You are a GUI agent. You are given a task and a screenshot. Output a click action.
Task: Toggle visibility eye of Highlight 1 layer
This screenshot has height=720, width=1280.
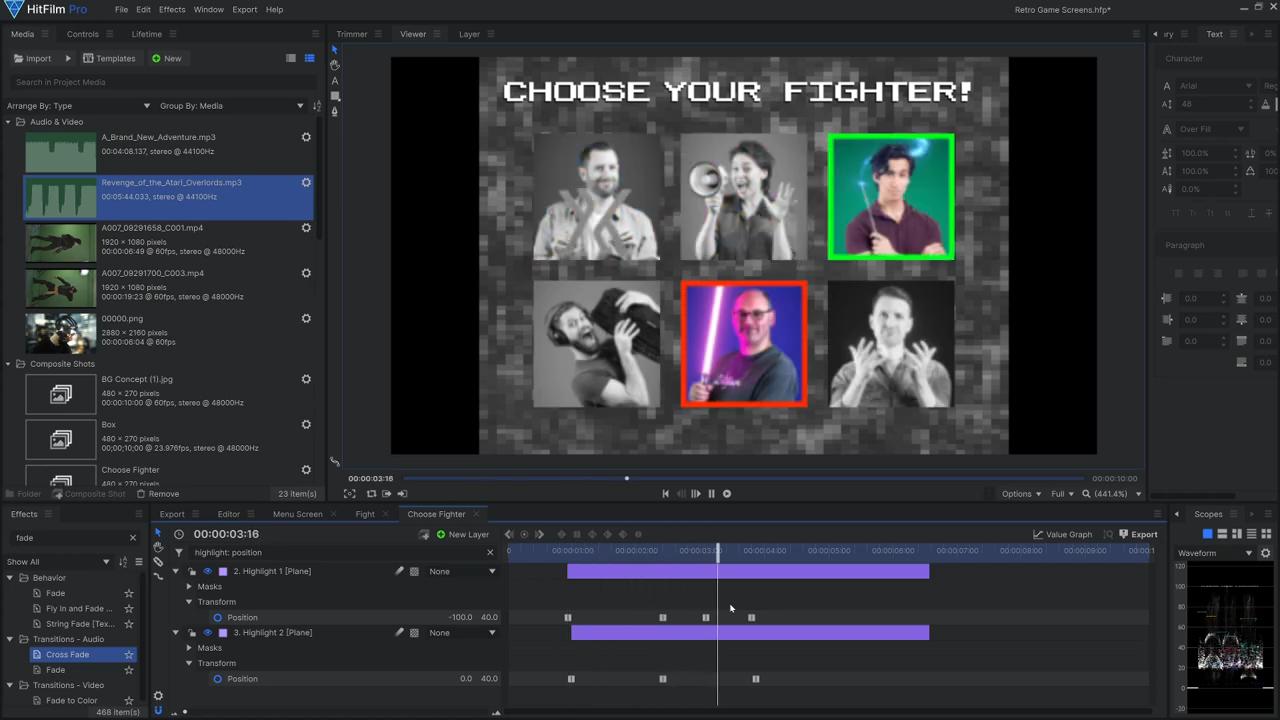point(208,571)
